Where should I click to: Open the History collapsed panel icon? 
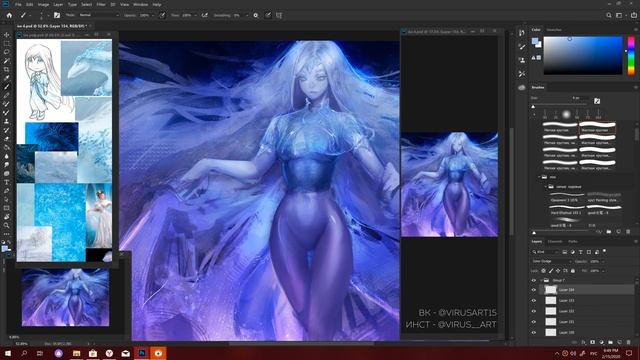click(x=522, y=33)
